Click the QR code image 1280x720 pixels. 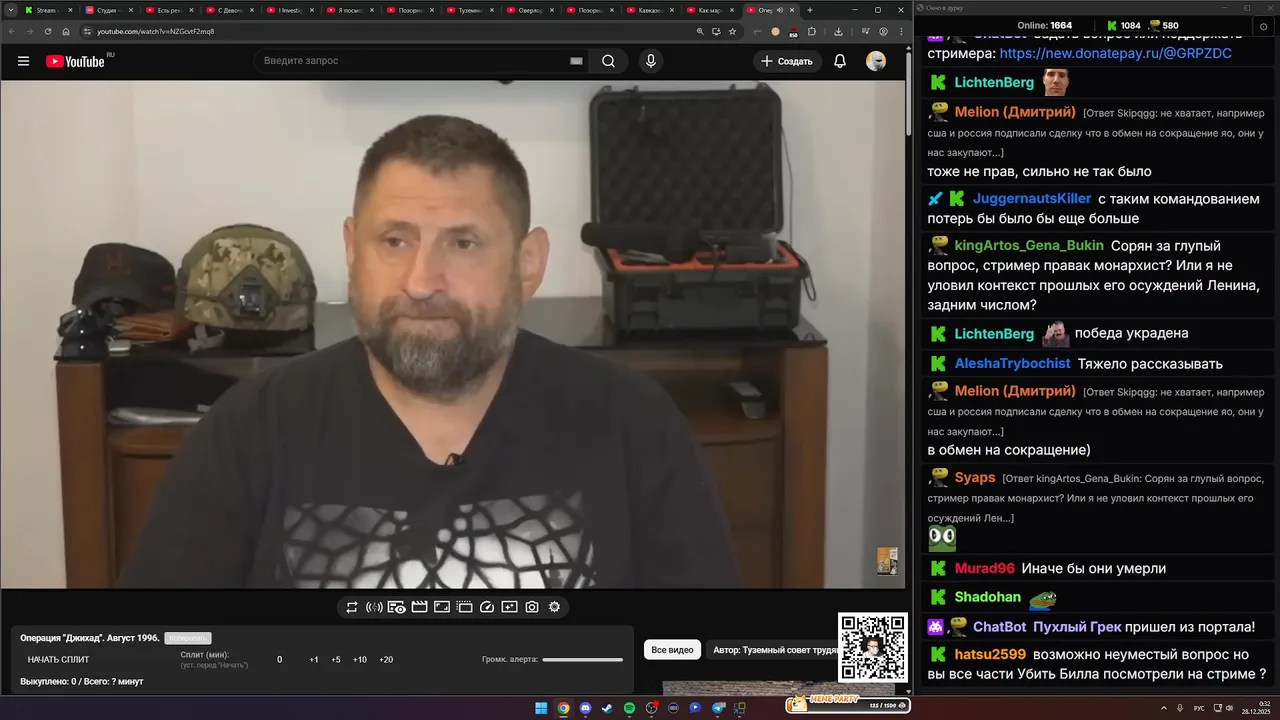[x=873, y=648]
